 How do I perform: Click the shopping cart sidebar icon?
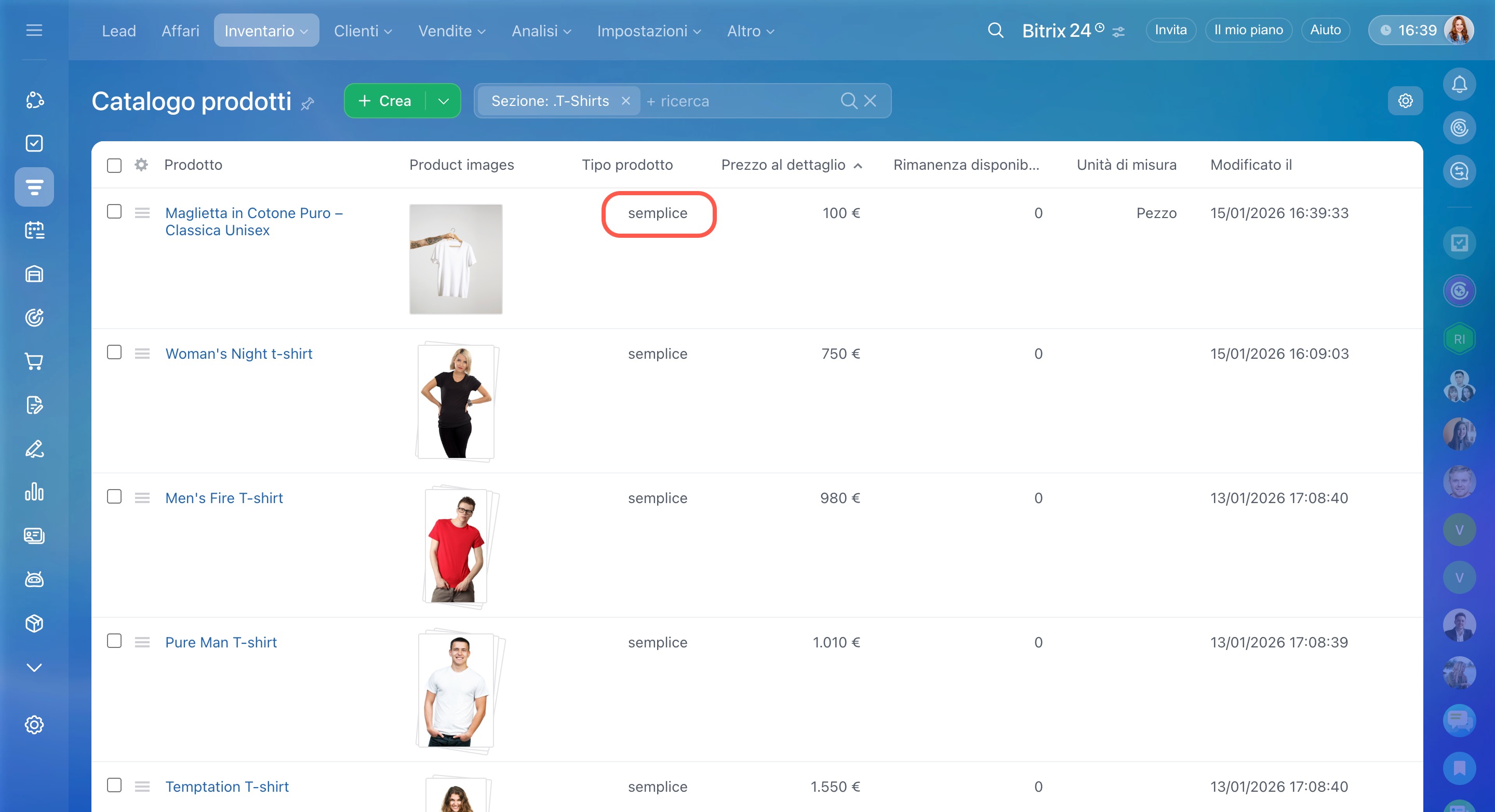click(34, 361)
